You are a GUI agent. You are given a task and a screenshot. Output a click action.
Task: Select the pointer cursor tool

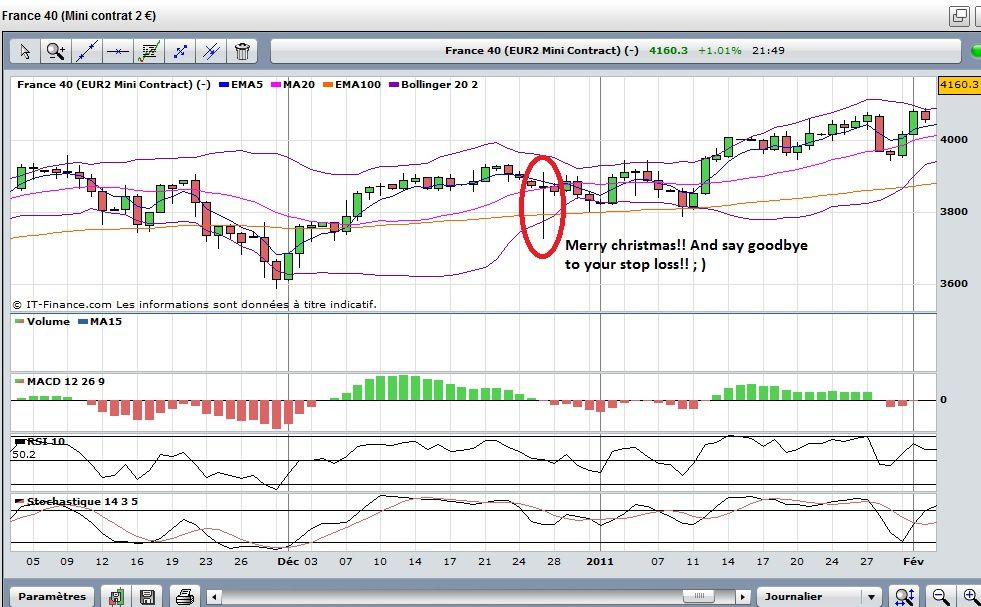pos(25,51)
